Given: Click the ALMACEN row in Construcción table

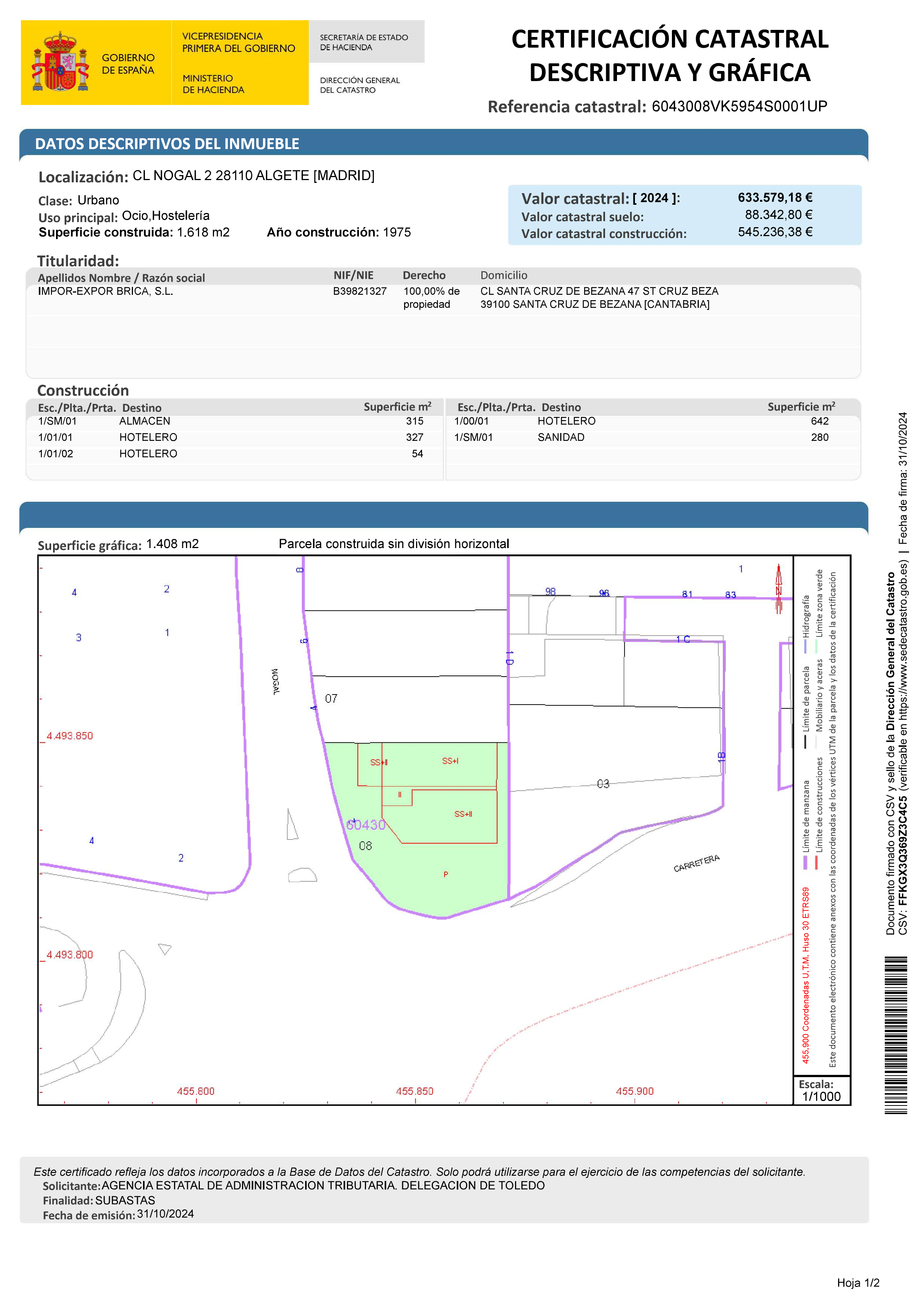Looking at the screenshot, I should point(145,421).
